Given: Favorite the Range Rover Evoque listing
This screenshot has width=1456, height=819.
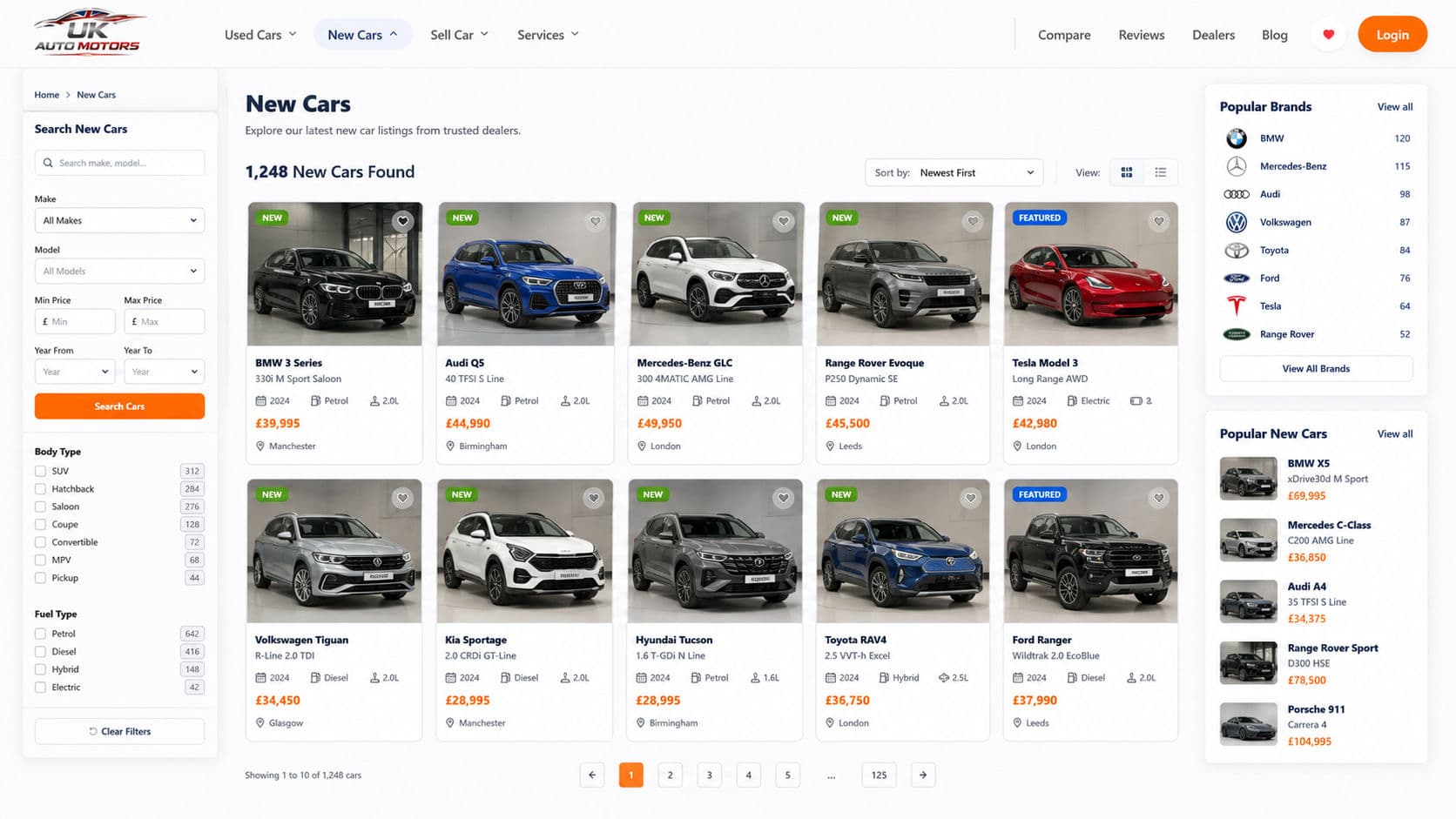Looking at the screenshot, I should [x=973, y=221].
